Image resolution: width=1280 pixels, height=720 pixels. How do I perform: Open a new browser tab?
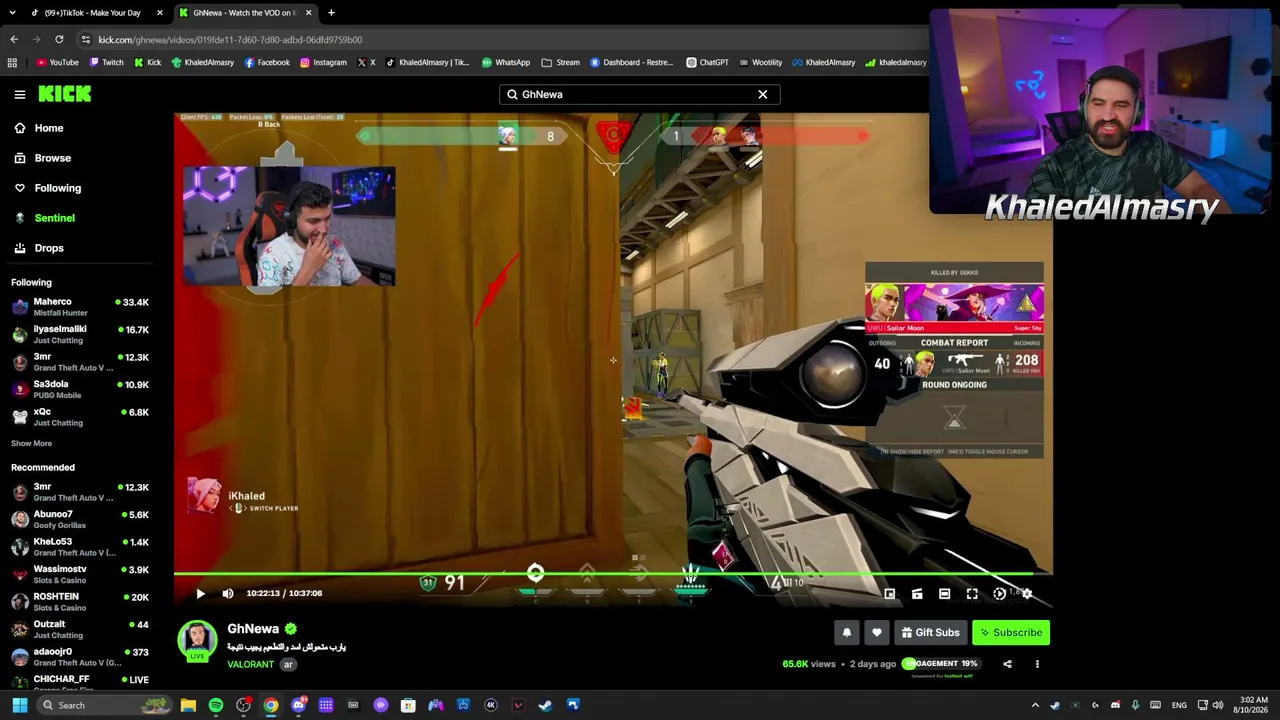click(331, 13)
